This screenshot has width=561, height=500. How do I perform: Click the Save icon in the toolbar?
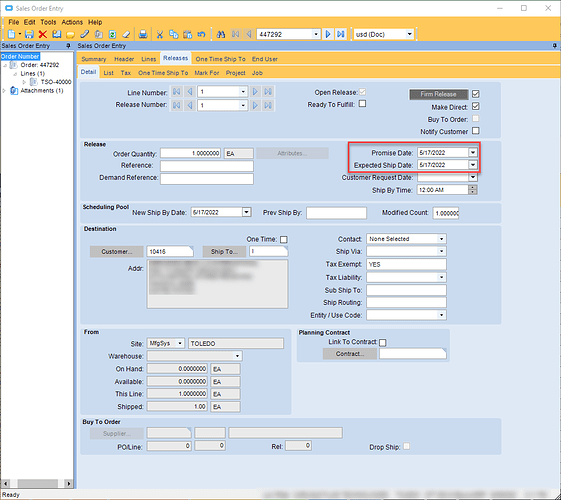(x=29, y=34)
